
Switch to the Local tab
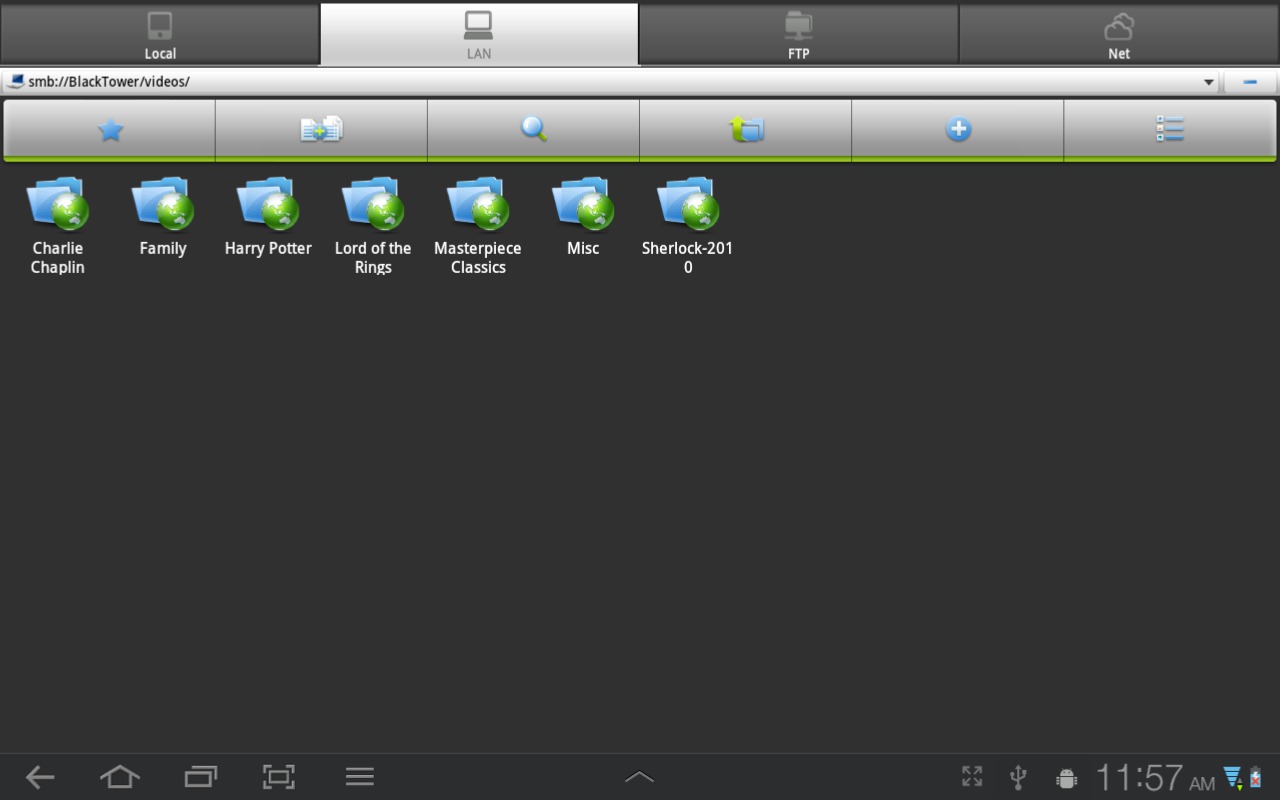tap(160, 34)
